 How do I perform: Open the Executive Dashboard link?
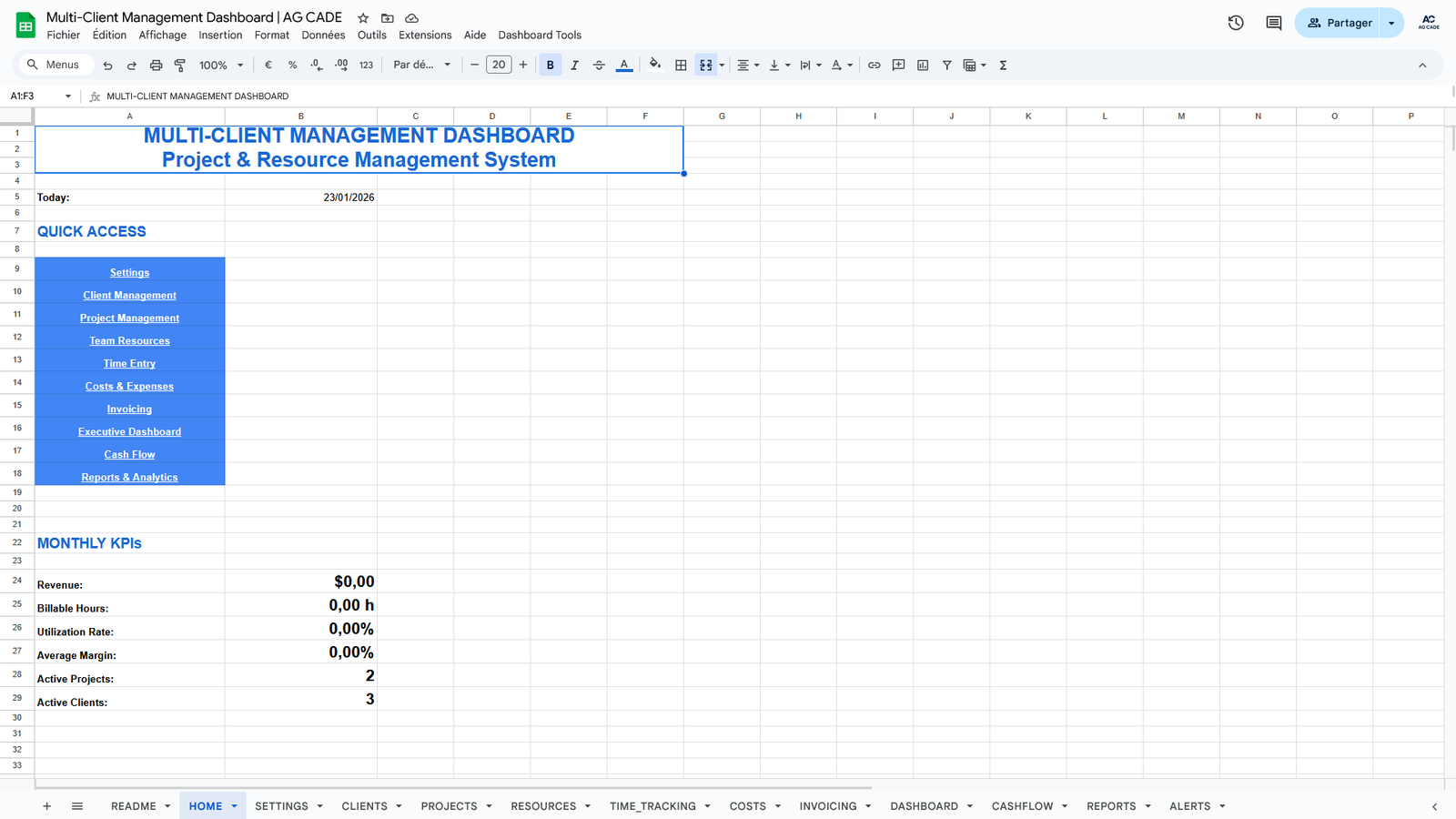click(129, 432)
